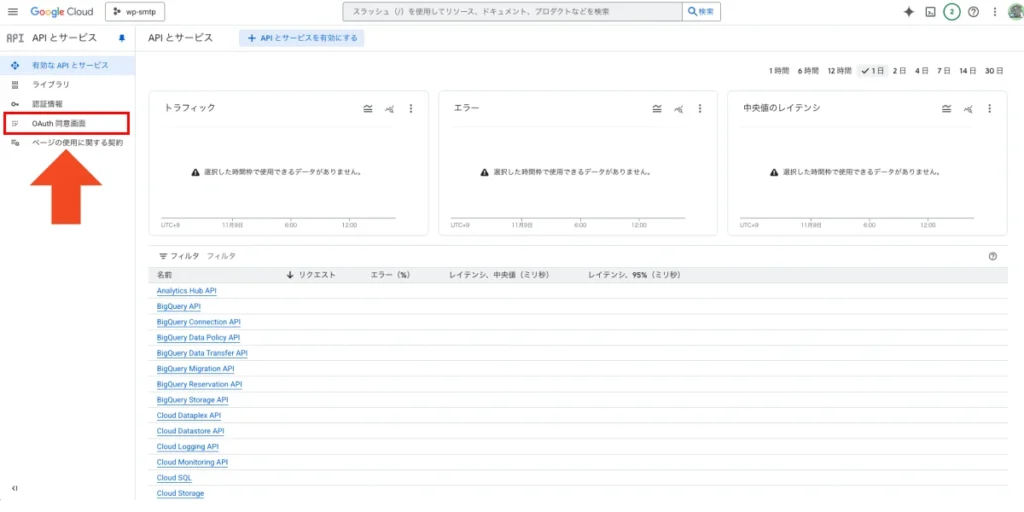Select the 30日 time range option
Image resolution: width=1024 pixels, height=512 pixels.
pyautogui.click(x=993, y=71)
